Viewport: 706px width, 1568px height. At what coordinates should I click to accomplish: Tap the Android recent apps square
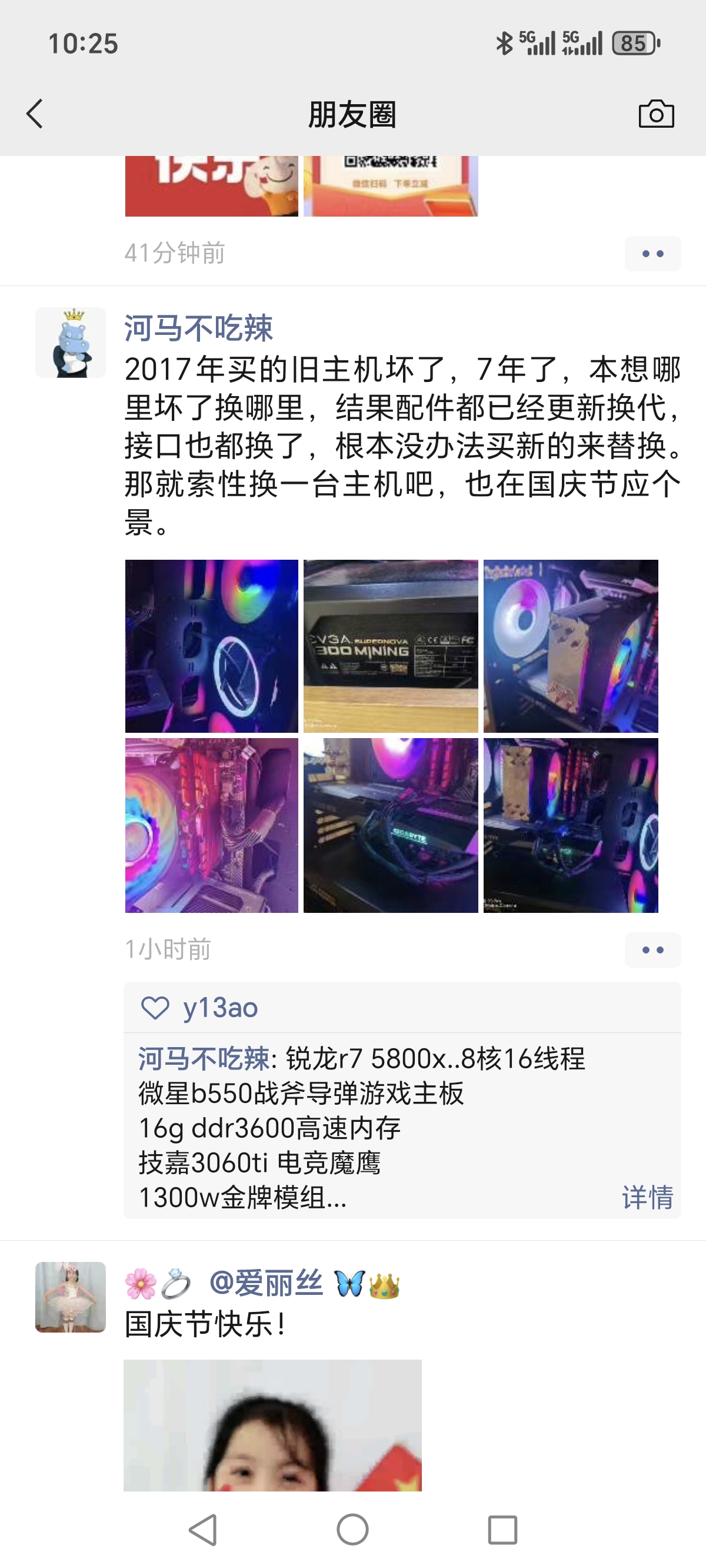pyautogui.click(x=502, y=1530)
